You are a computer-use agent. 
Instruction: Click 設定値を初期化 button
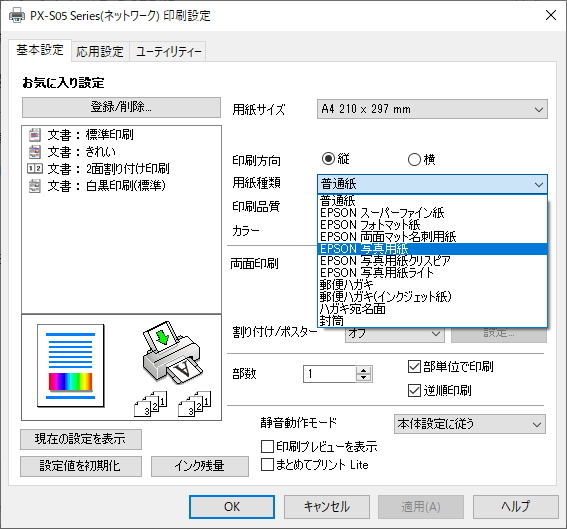[81, 466]
